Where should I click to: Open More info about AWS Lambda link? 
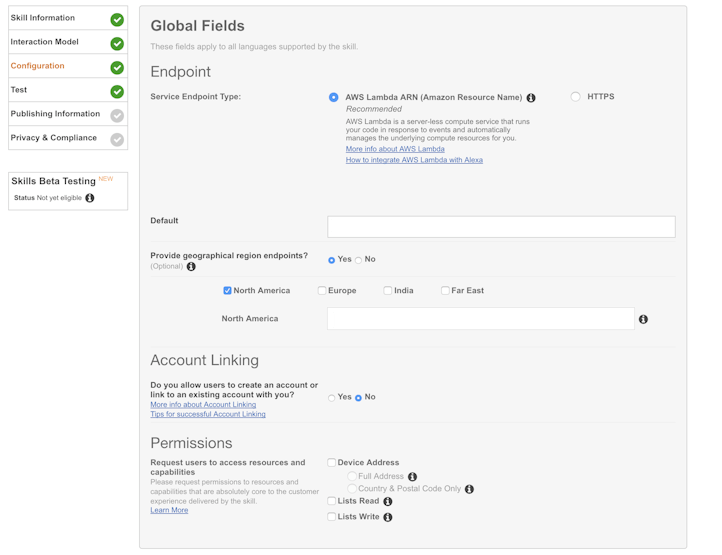395,149
